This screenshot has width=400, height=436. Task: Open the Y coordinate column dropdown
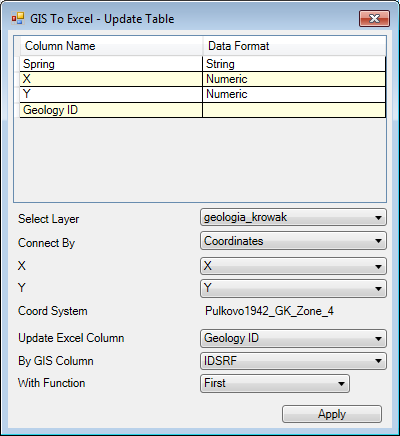click(x=293, y=288)
